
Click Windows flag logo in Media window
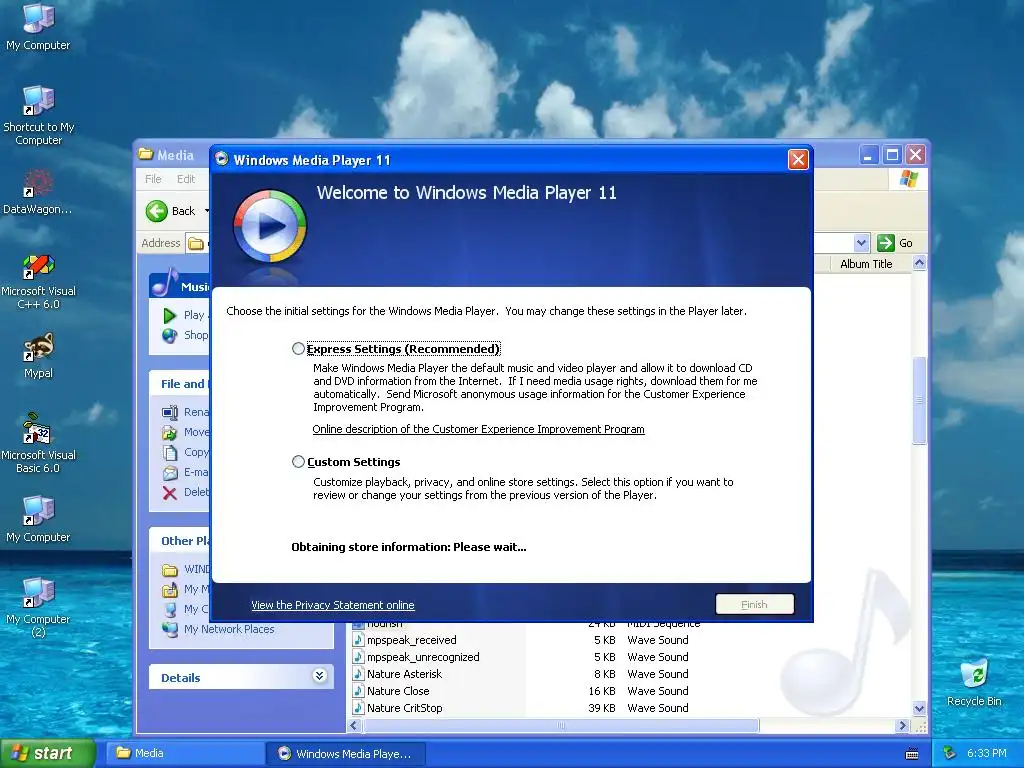[x=908, y=179]
